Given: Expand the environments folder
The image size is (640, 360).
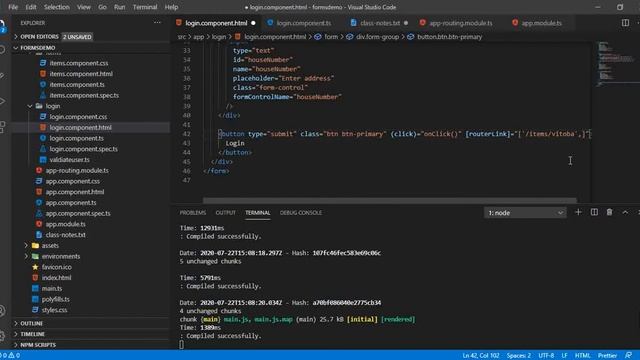Looking at the screenshot, I should [61, 256].
